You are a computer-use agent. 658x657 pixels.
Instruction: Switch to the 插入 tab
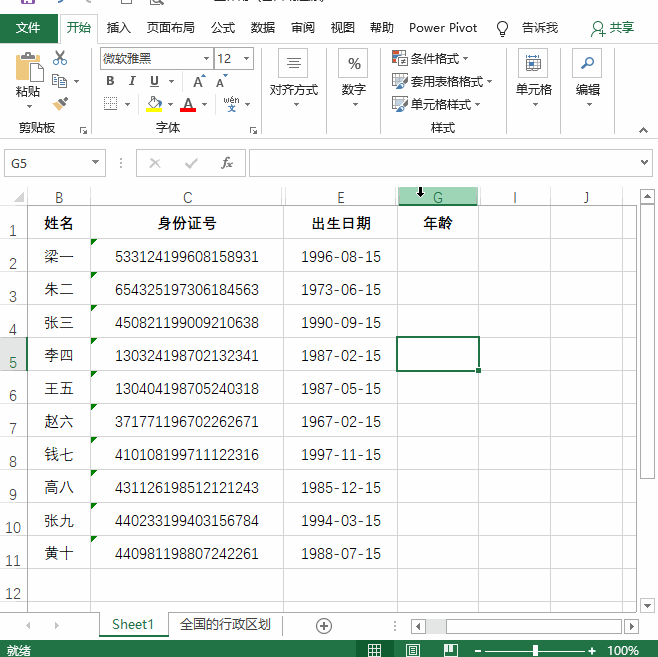pyautogui.click(x=118, y=28)
